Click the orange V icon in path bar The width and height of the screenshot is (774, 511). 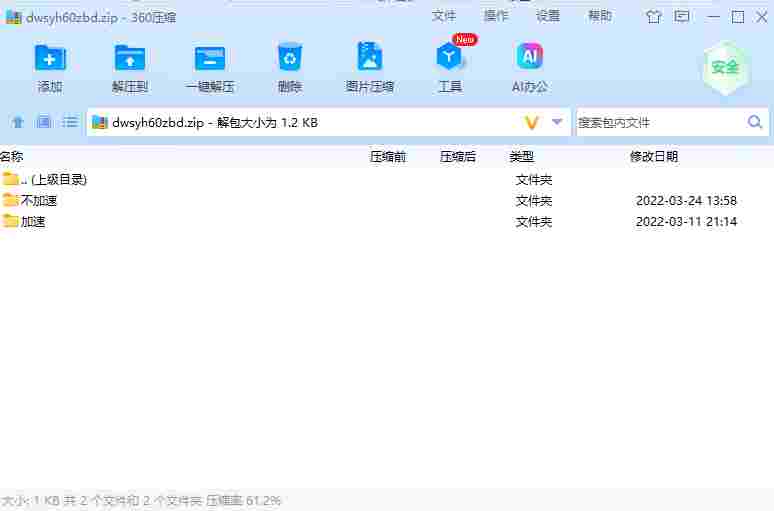[531, 122]
